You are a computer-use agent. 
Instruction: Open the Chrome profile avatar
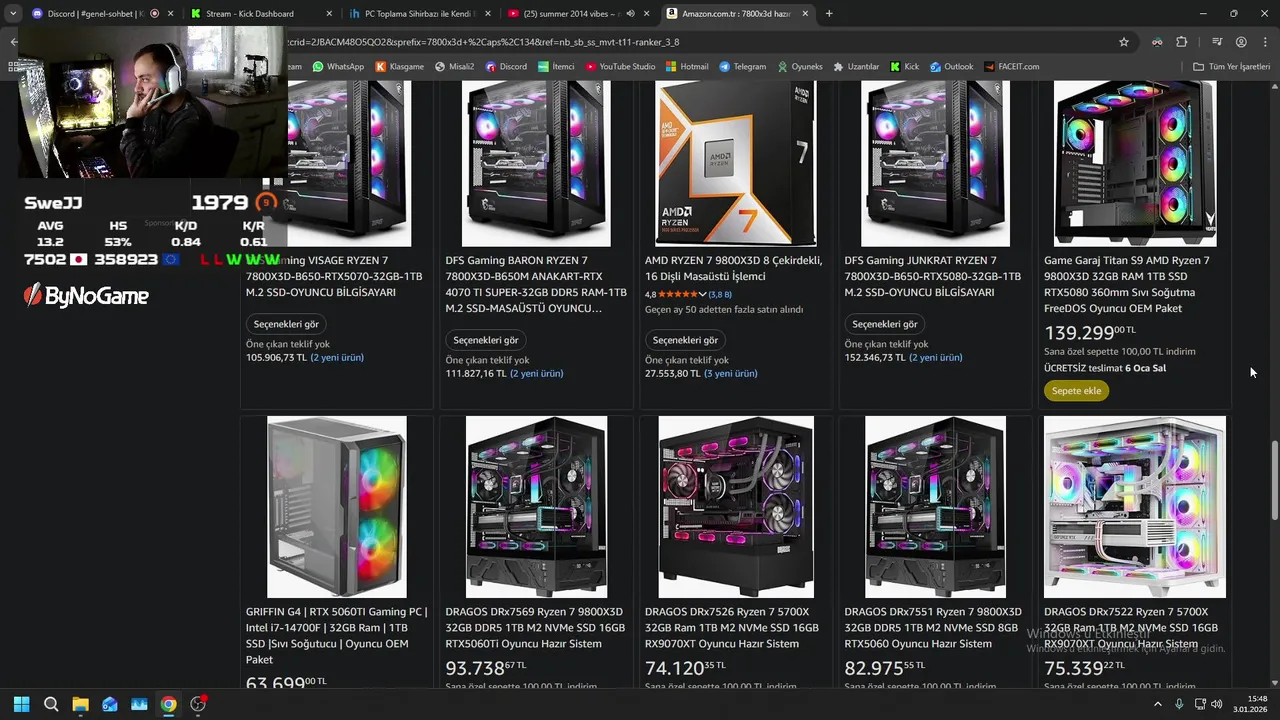coord(1241,42)
